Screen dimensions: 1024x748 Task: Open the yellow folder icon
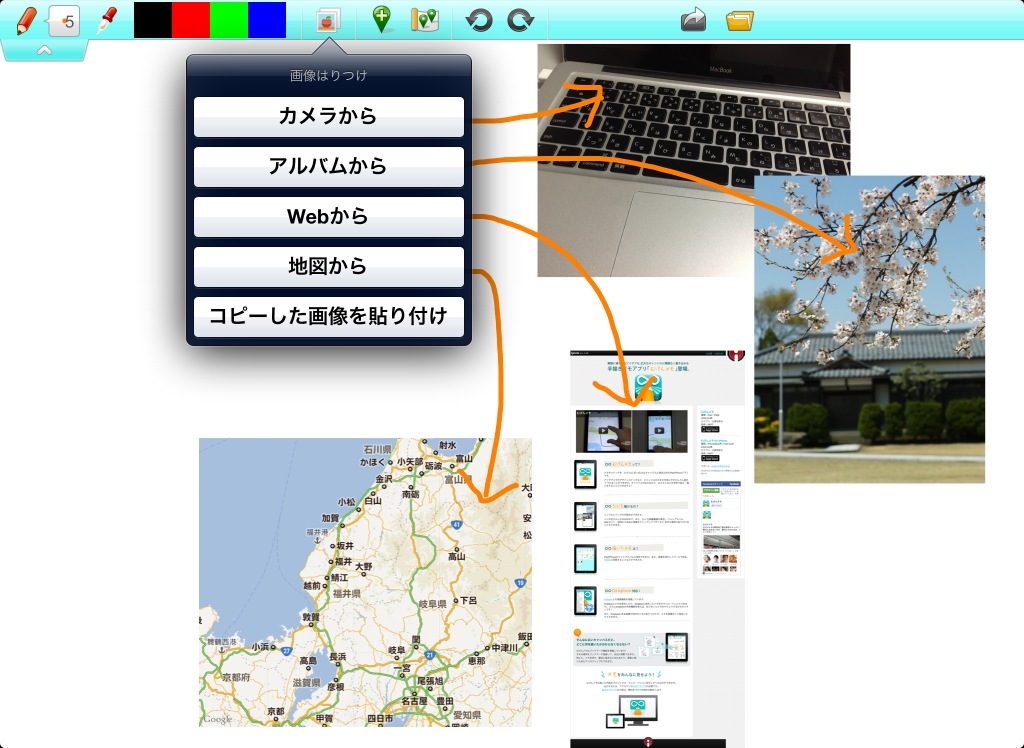(739, 20)
